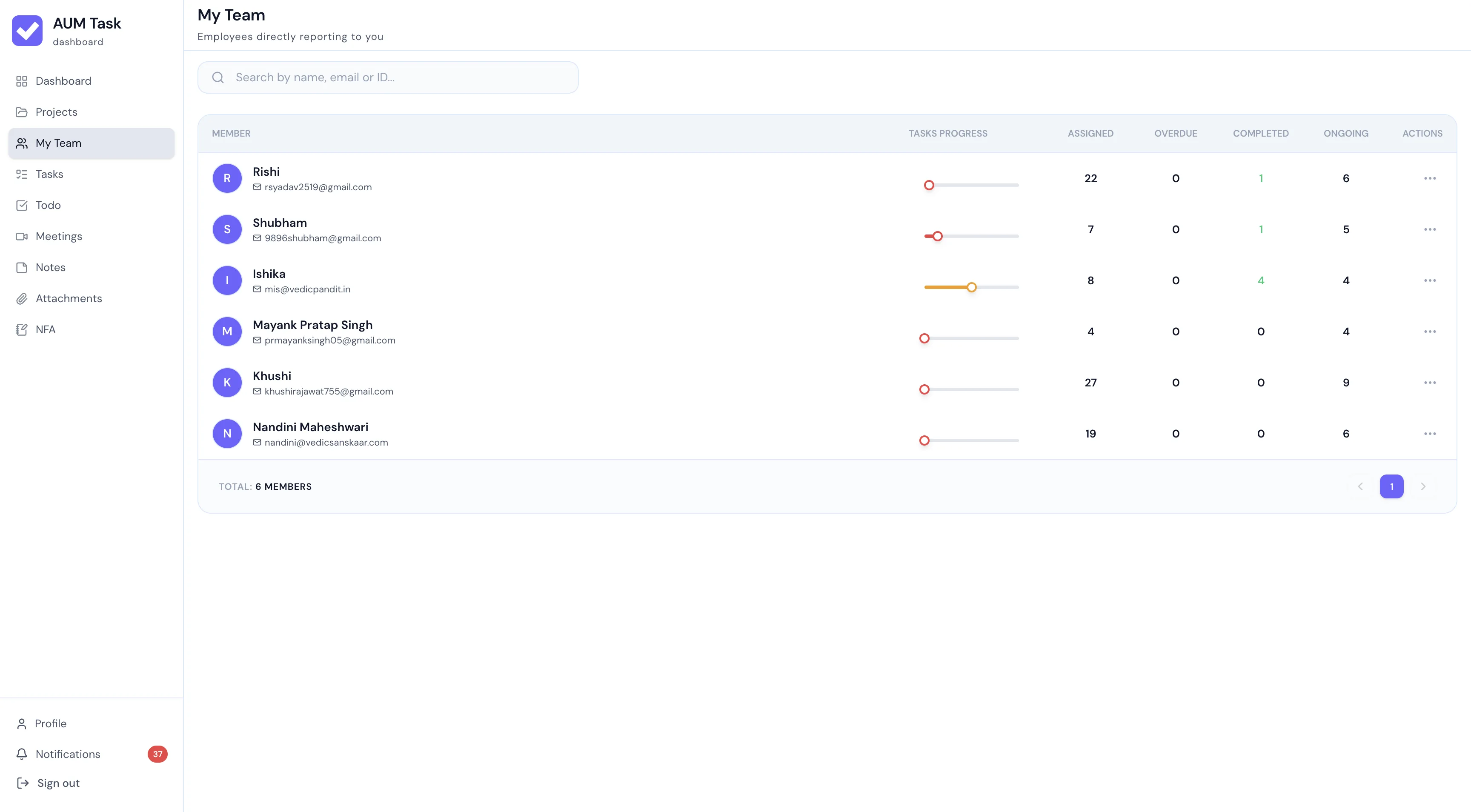Click the search magnifier icon

(218, 77)
